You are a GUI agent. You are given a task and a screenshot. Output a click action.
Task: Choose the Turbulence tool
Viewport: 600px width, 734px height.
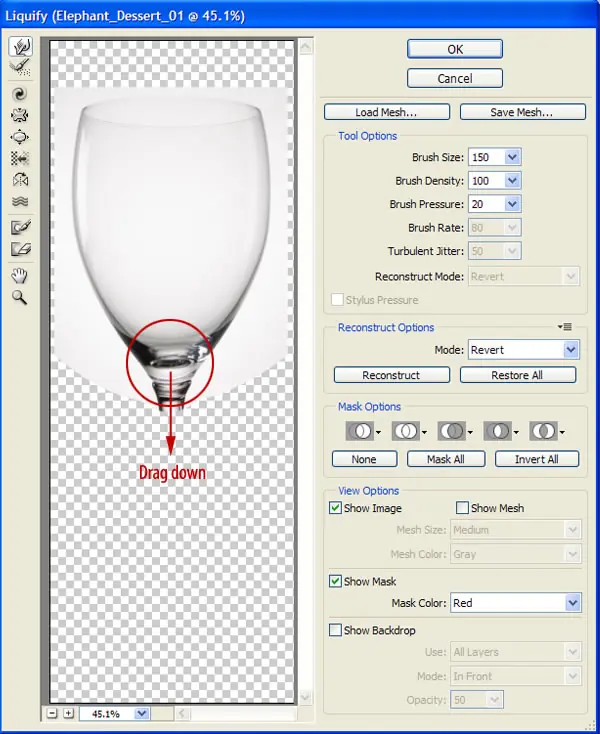[x=20, y=202]
